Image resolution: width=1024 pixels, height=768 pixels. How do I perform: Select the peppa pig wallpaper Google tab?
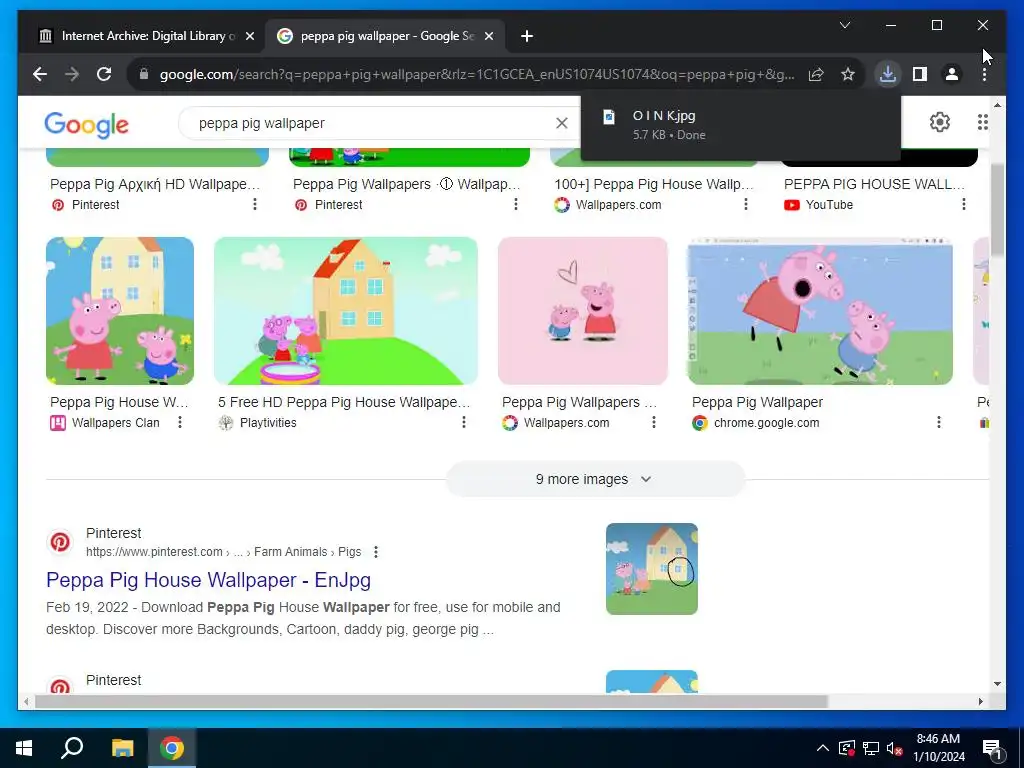click(385, 37)
